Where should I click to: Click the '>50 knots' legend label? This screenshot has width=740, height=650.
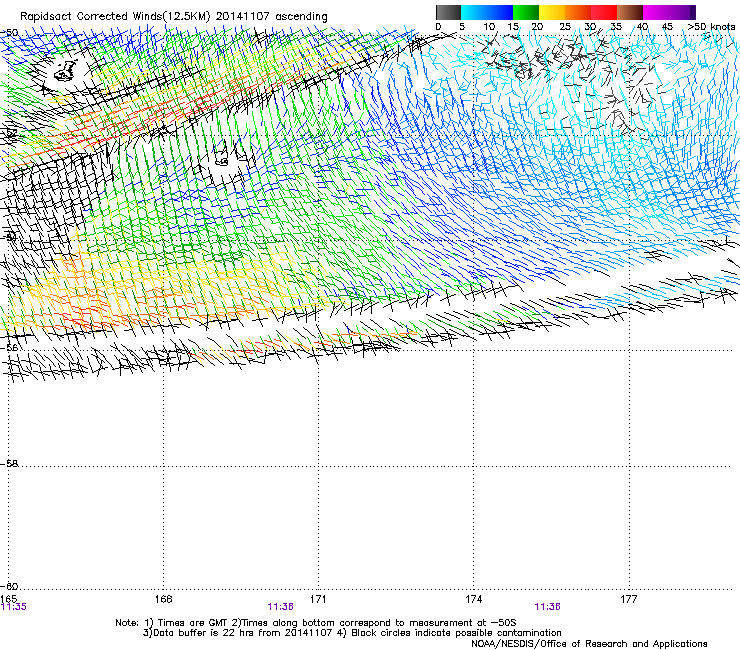[x=712, y=27]
